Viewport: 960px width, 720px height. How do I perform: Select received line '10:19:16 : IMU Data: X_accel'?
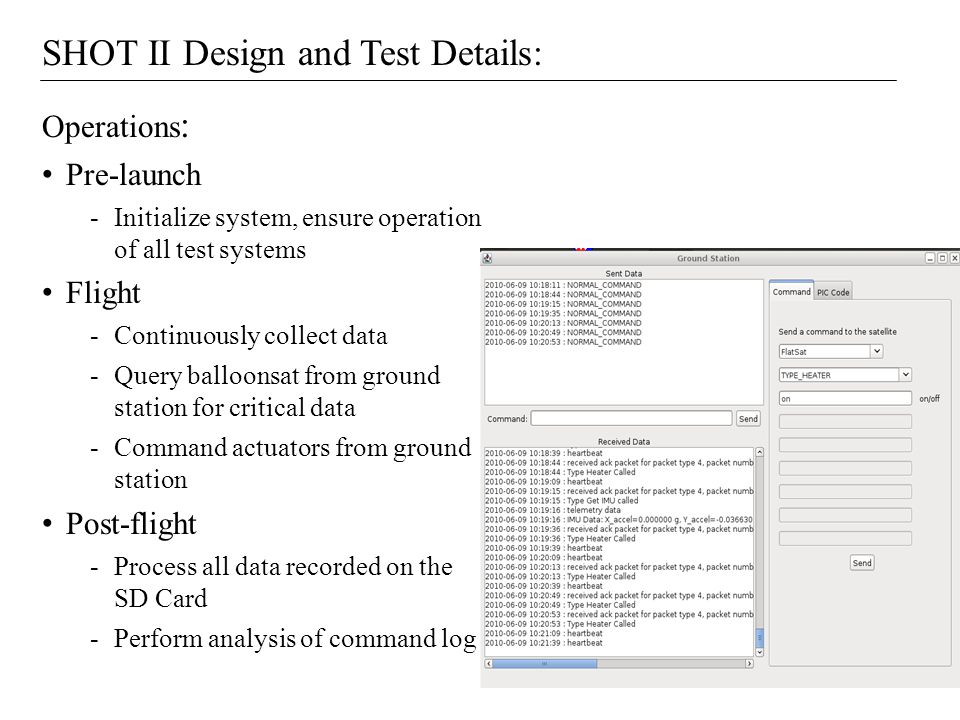618,520
